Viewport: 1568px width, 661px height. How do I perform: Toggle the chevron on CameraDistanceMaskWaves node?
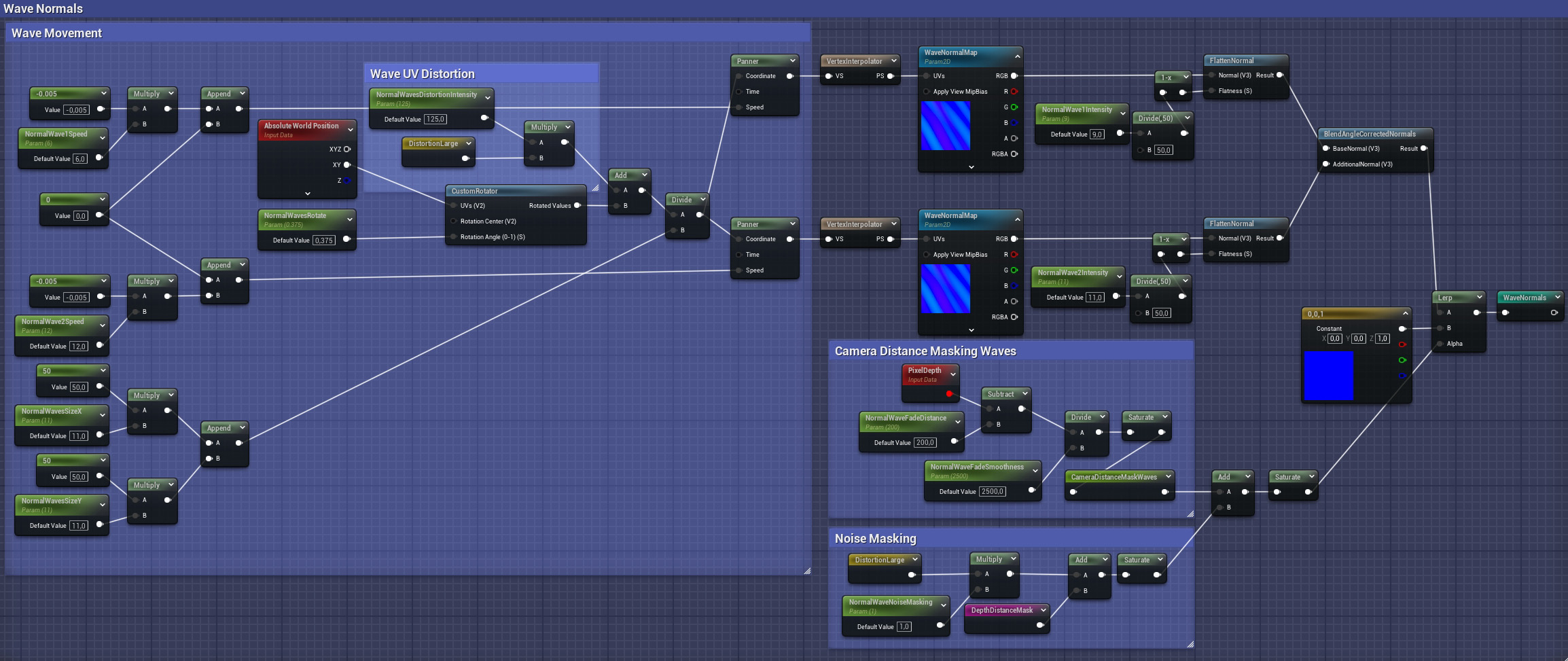coord(1168,477)
